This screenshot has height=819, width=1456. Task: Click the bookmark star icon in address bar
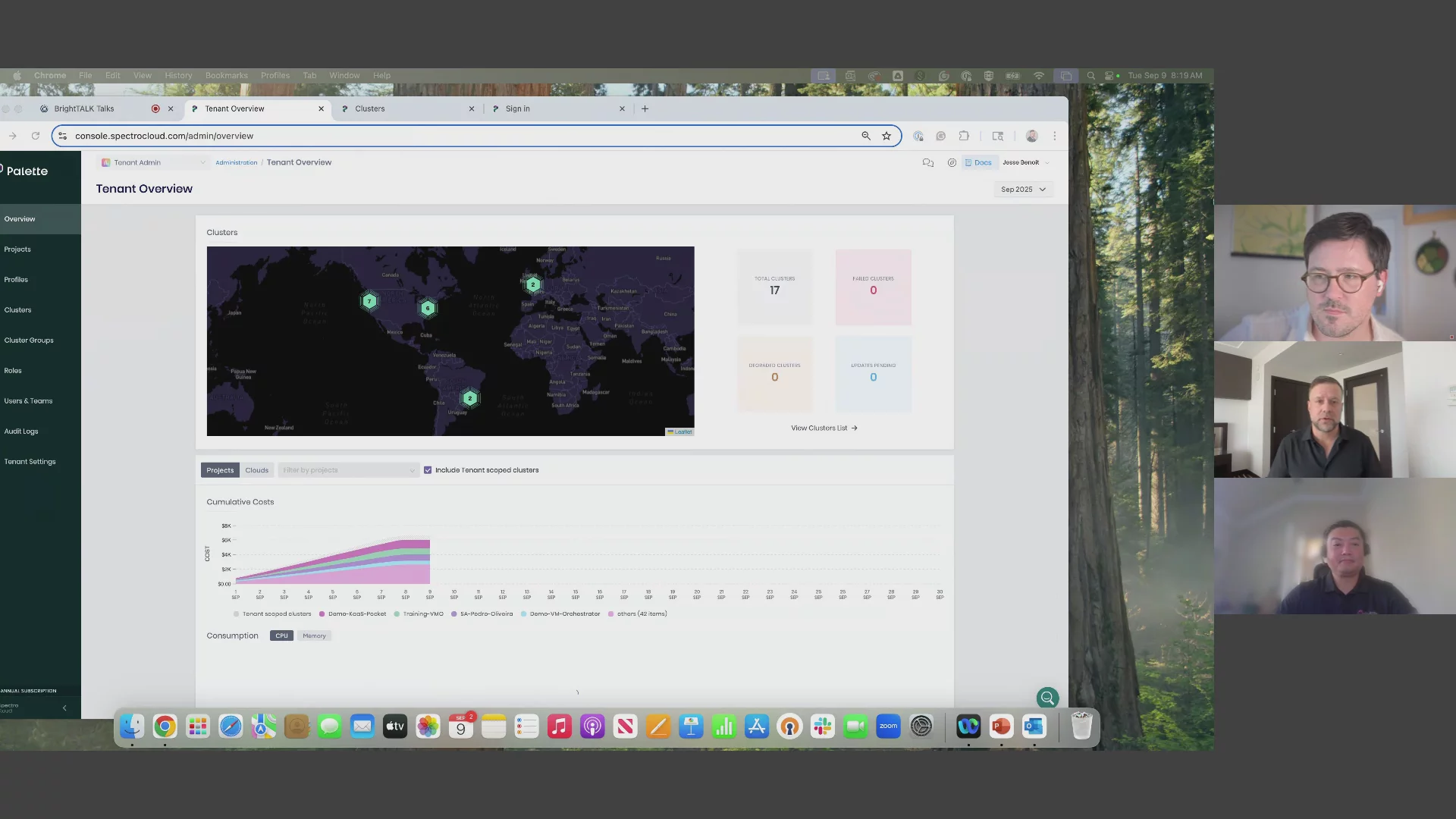coord(886,136)
